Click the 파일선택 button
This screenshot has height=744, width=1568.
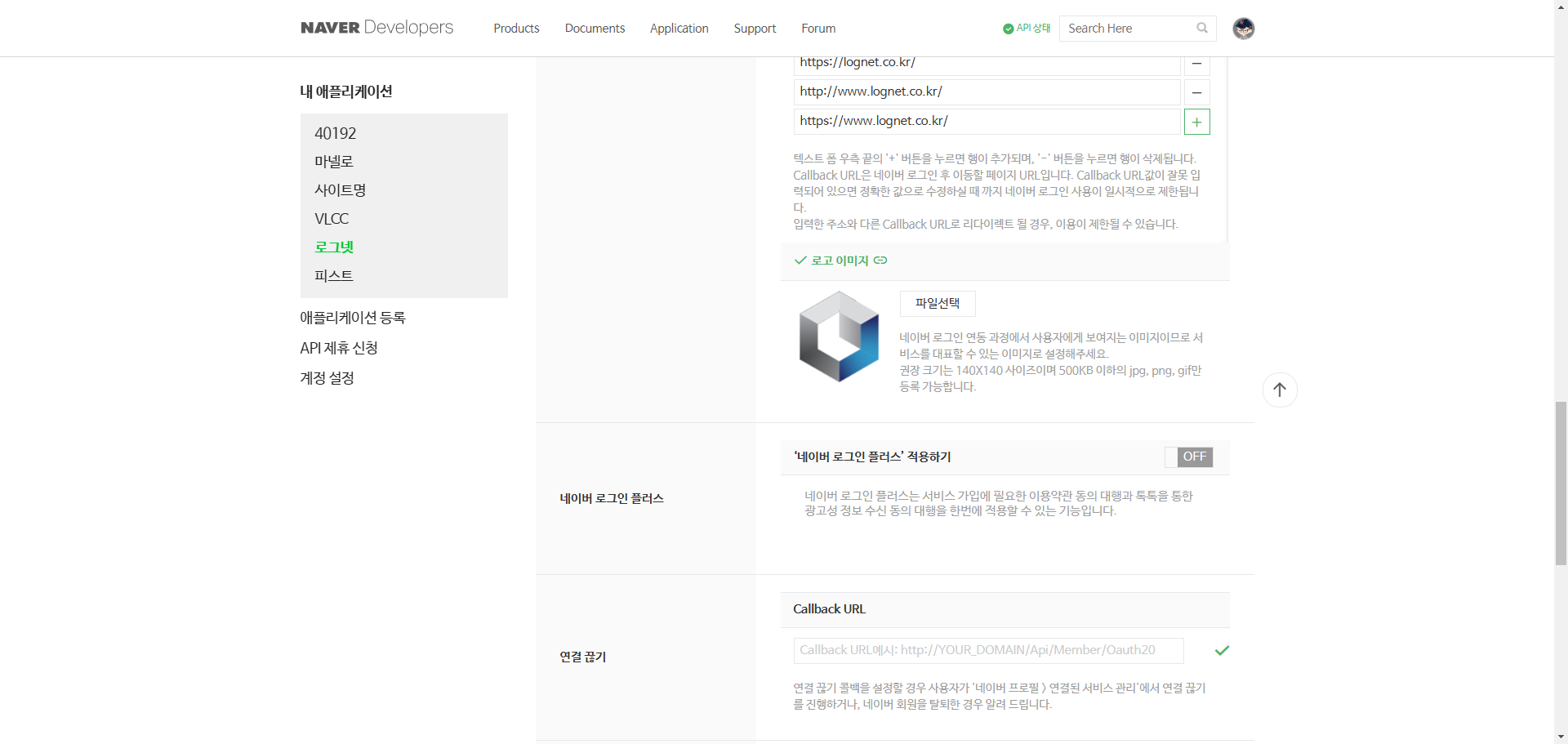[x=938, y=304]
